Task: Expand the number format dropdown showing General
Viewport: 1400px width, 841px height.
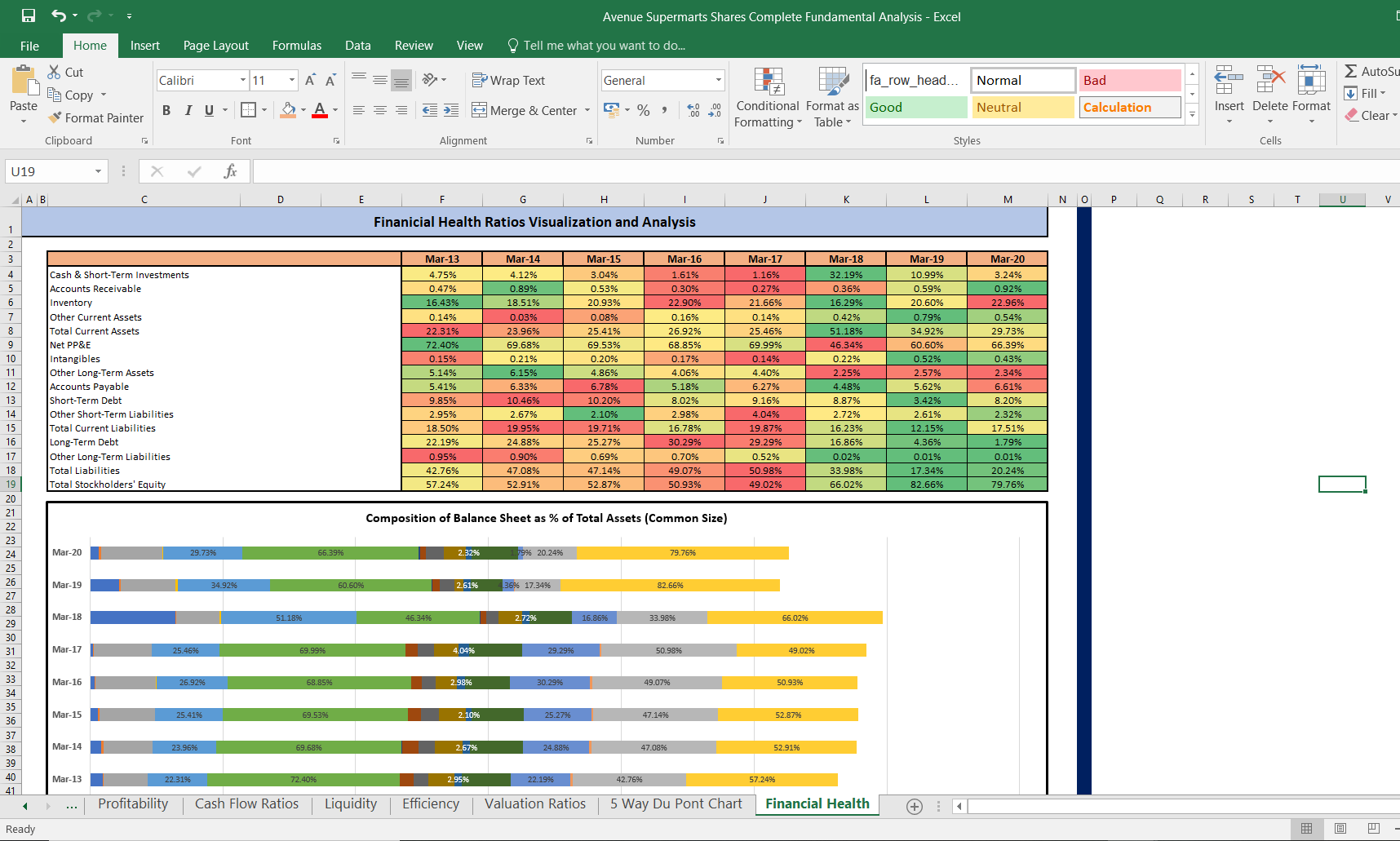Action: [x=719, y=80]
